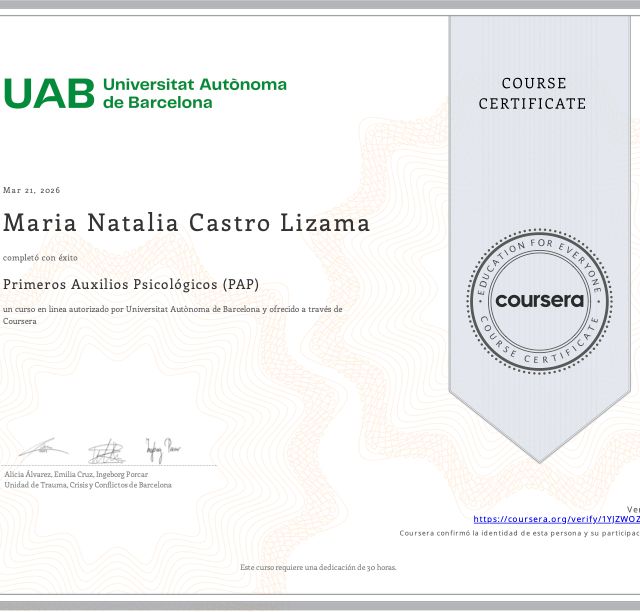
Task: Click the middle signature scribble
Action: point(106,452)
